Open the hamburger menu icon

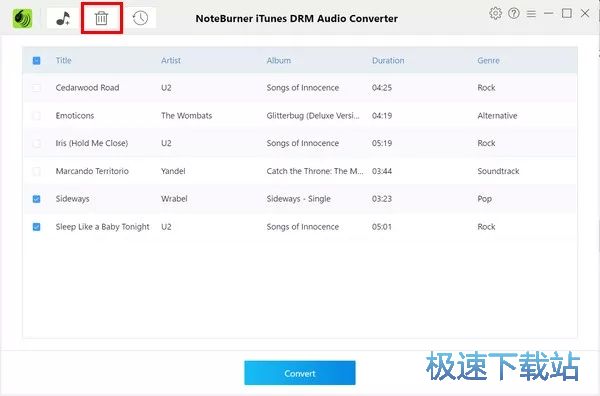coord(531,14)
